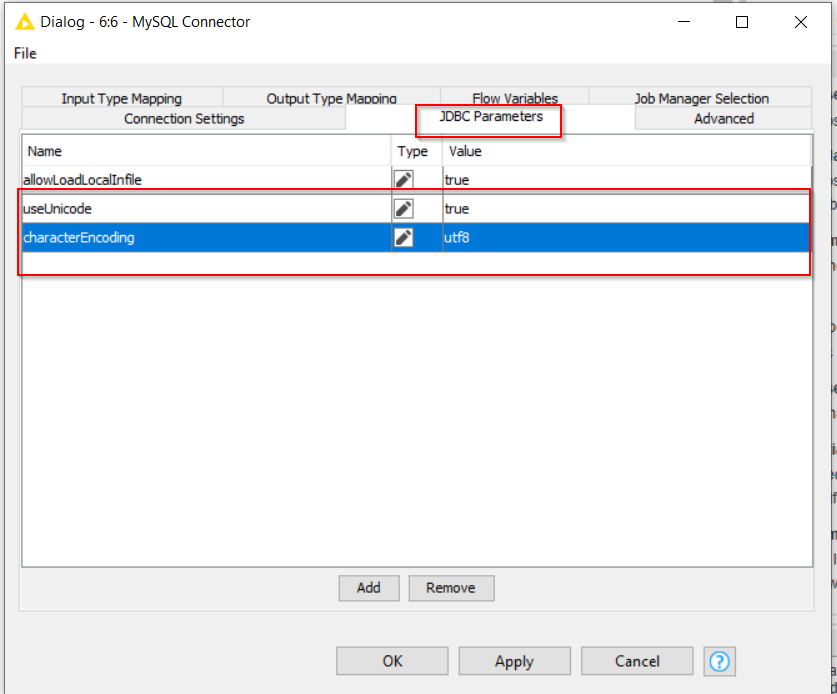The height and width of the screenshot is (694, 837).
Task: Click the pencil type icon for allowLoadLocalInfile
Action: tap(404, 179)
